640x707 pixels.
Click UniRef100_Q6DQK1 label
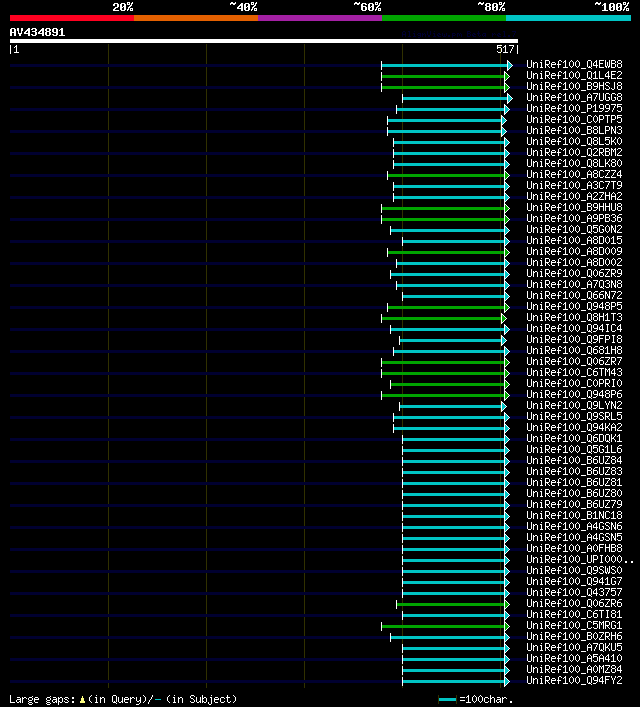(574, 438)
